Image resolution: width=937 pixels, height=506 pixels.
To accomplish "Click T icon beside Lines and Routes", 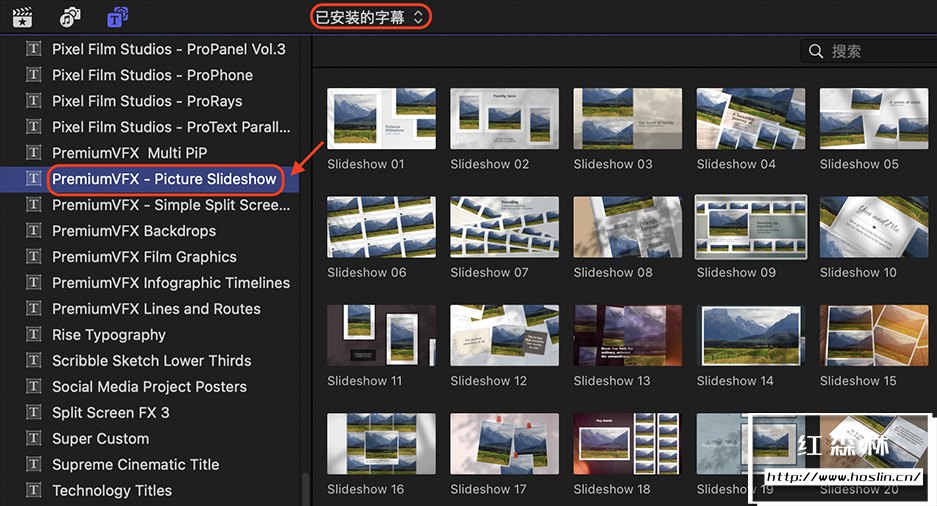I will (33, 308).
